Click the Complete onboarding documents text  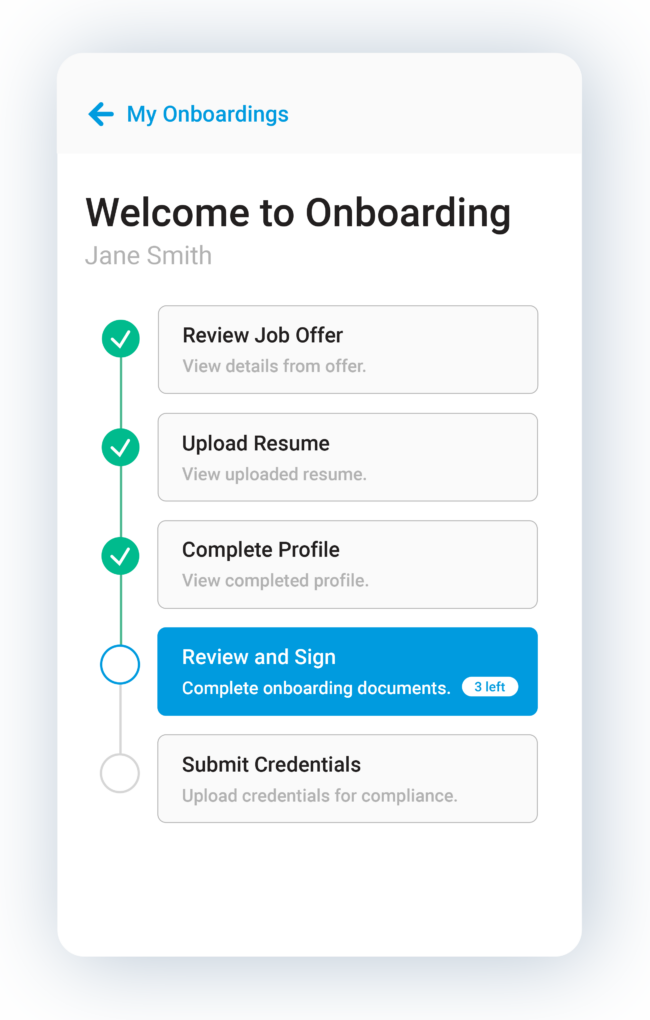coord(316,688)
